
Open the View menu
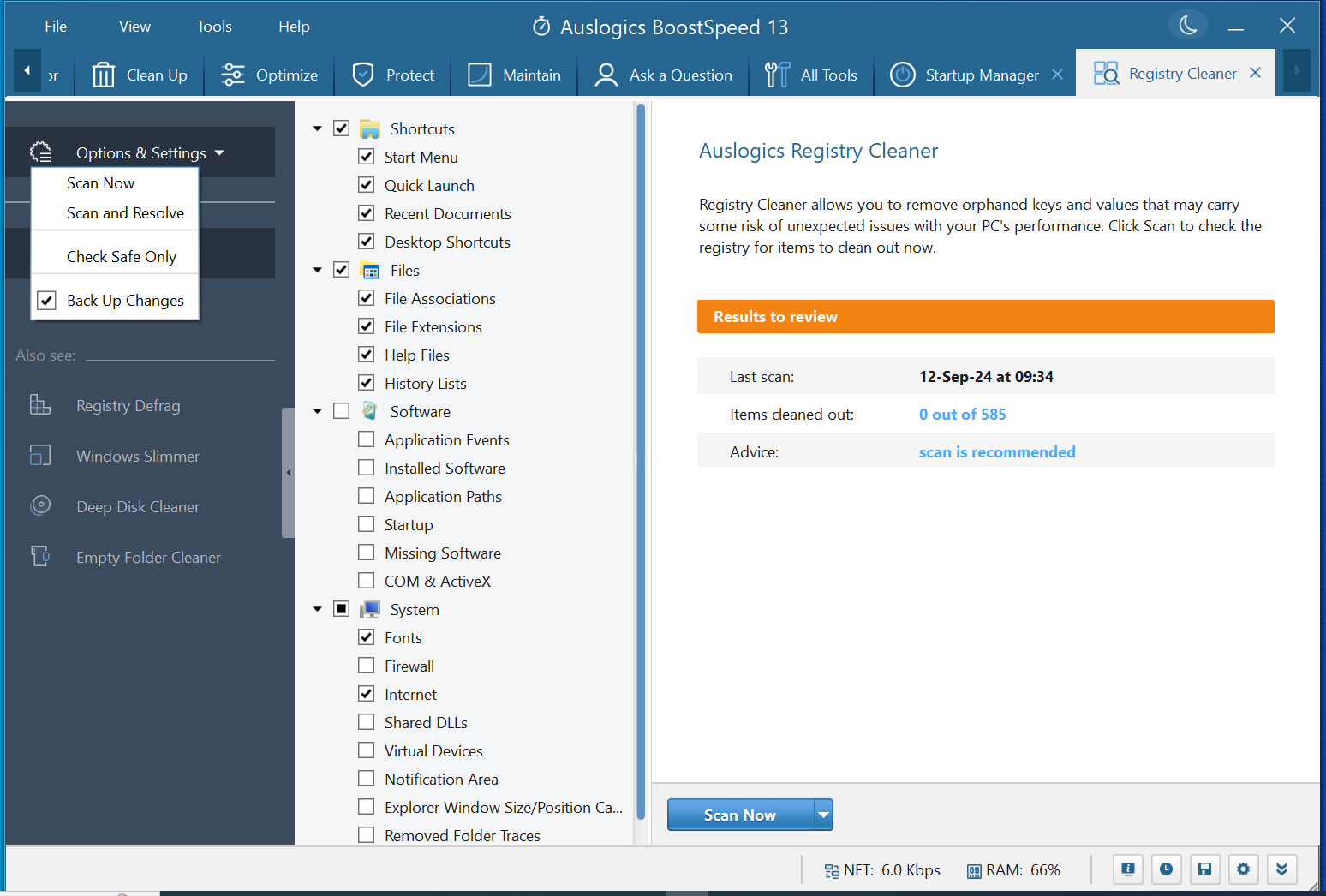pyautogui.click(x=134, y=27)
